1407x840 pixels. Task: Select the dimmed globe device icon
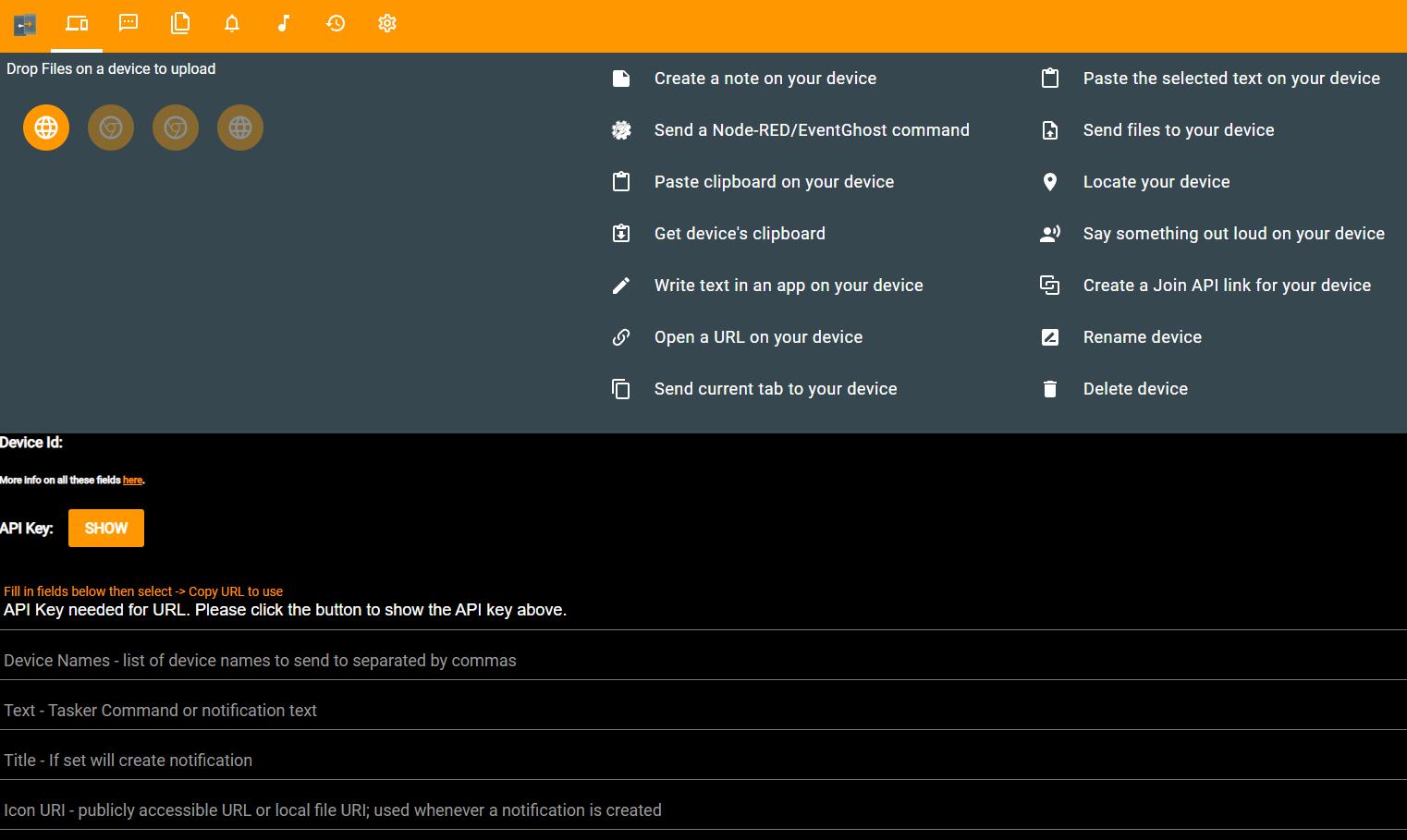coord(240,128)
